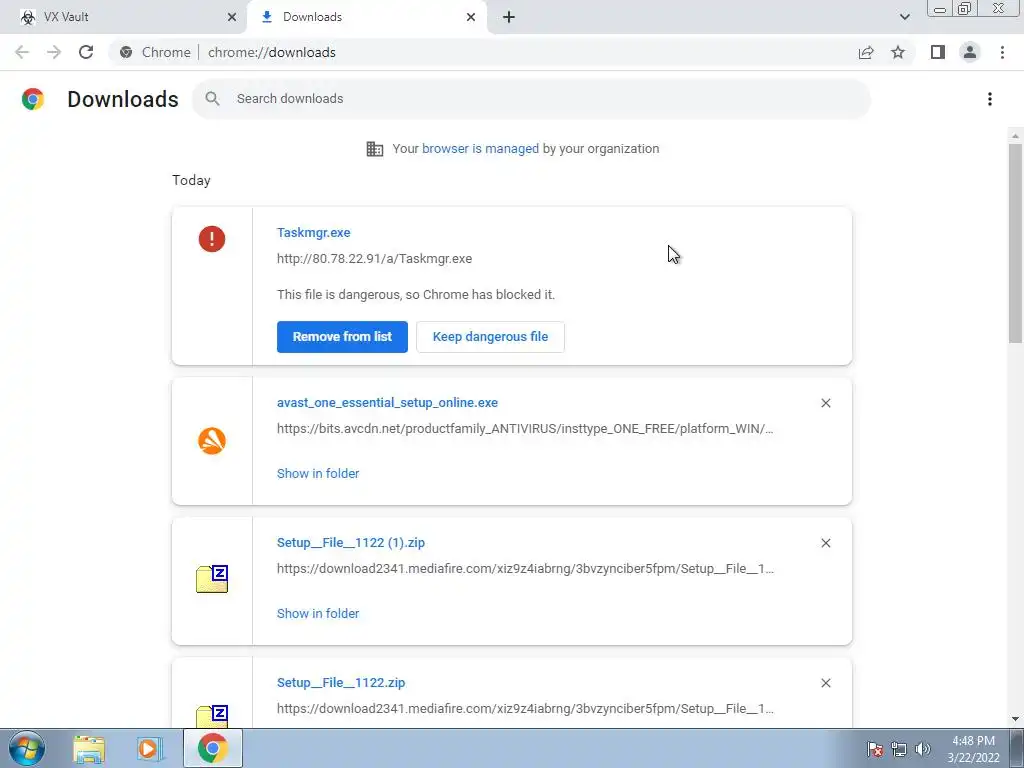The height and width of the screenshot is (768, 1024).
Task: Open the tab search dropdown arrow
Action: click(904, 17)
